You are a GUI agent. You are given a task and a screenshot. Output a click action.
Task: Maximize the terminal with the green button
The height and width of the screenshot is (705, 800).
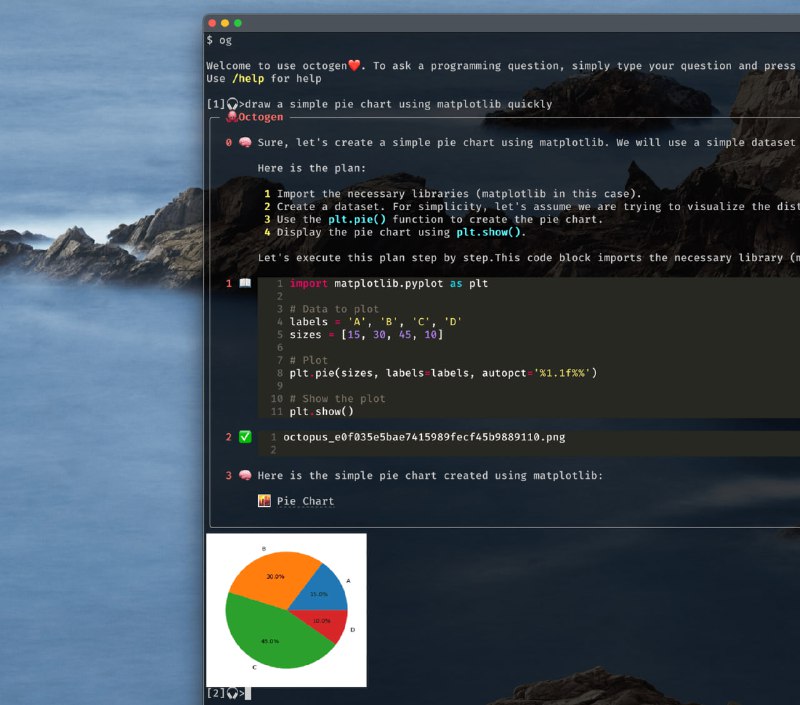[x=238, y=22]
